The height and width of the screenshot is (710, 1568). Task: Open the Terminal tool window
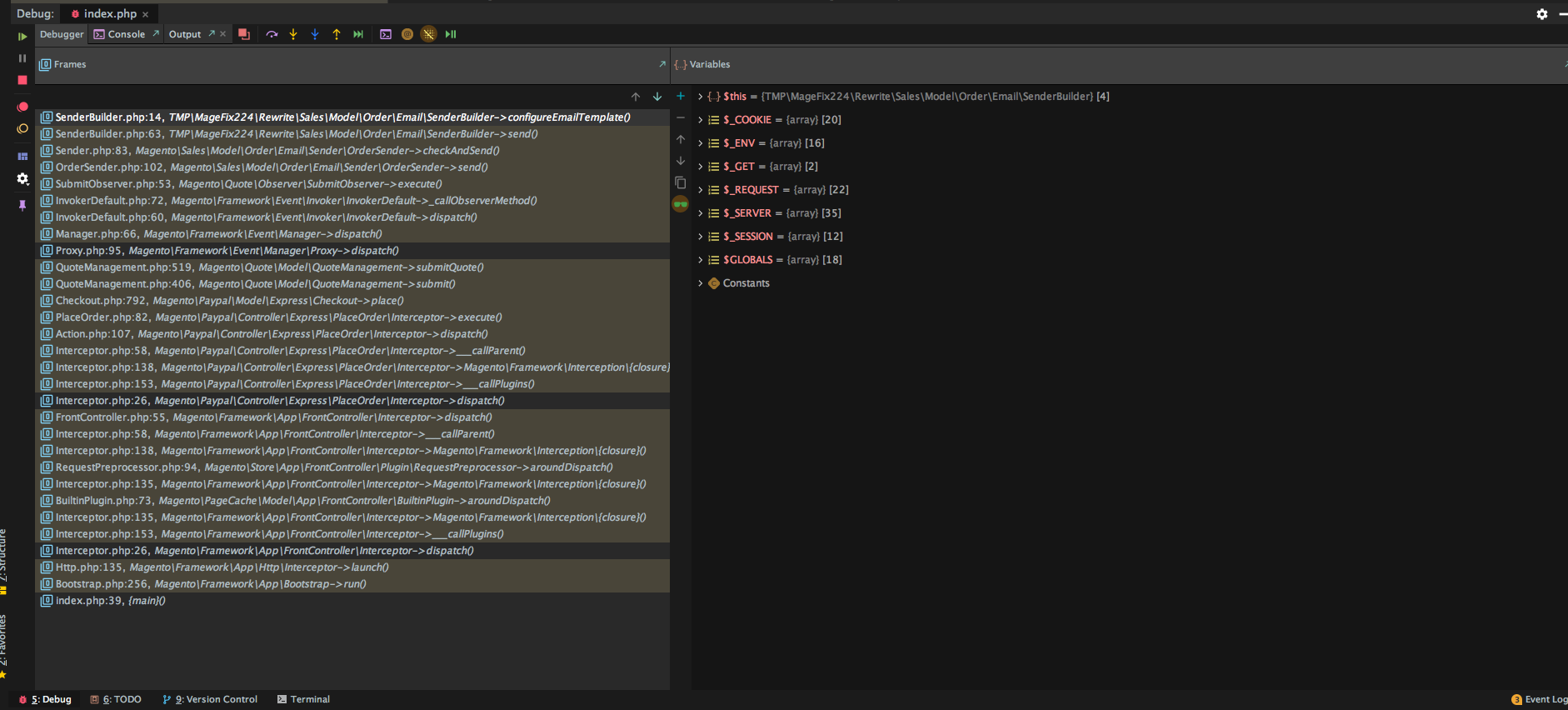click(303, 699)
